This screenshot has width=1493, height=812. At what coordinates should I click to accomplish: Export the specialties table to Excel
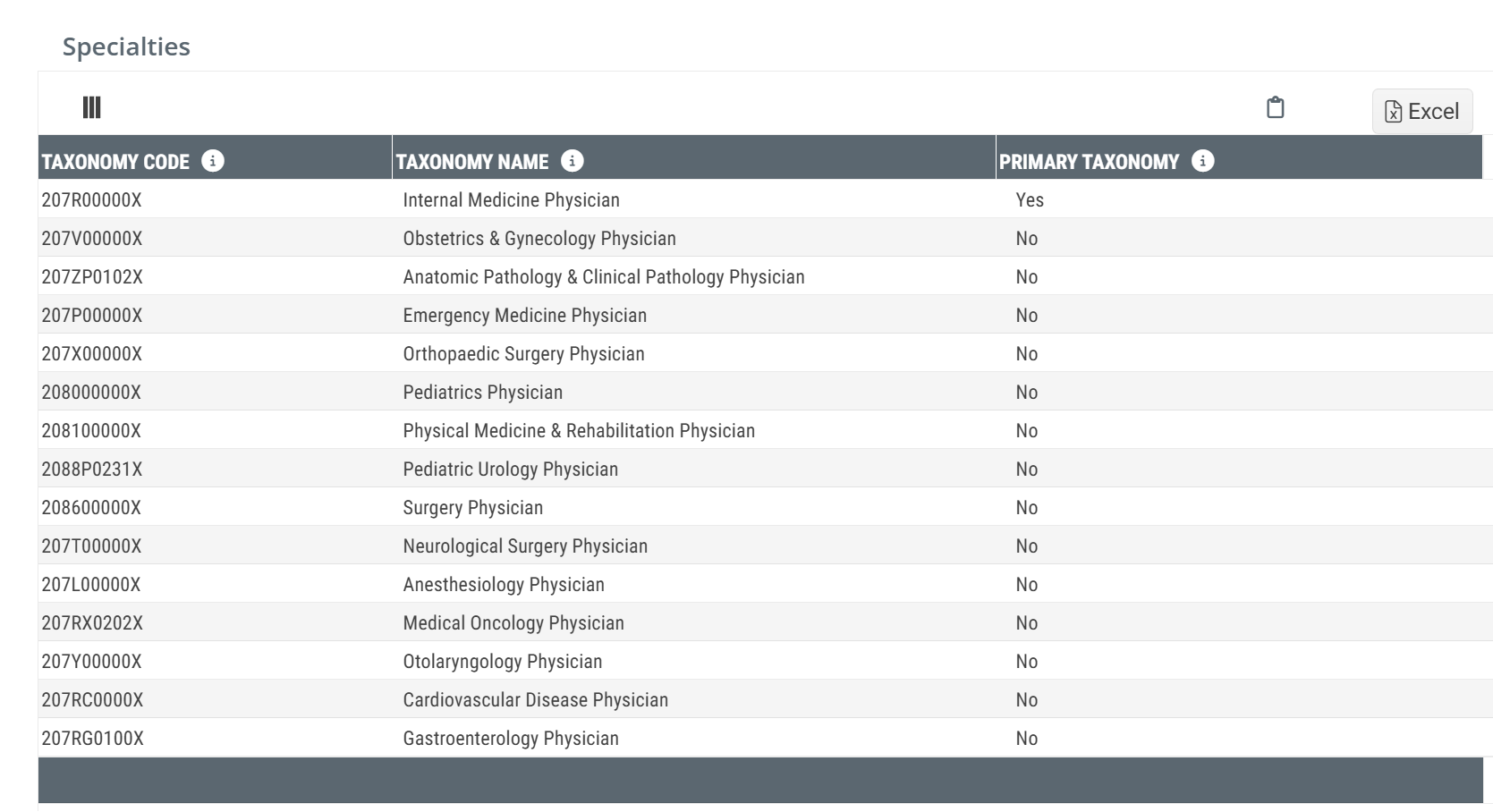point(1422,111)
